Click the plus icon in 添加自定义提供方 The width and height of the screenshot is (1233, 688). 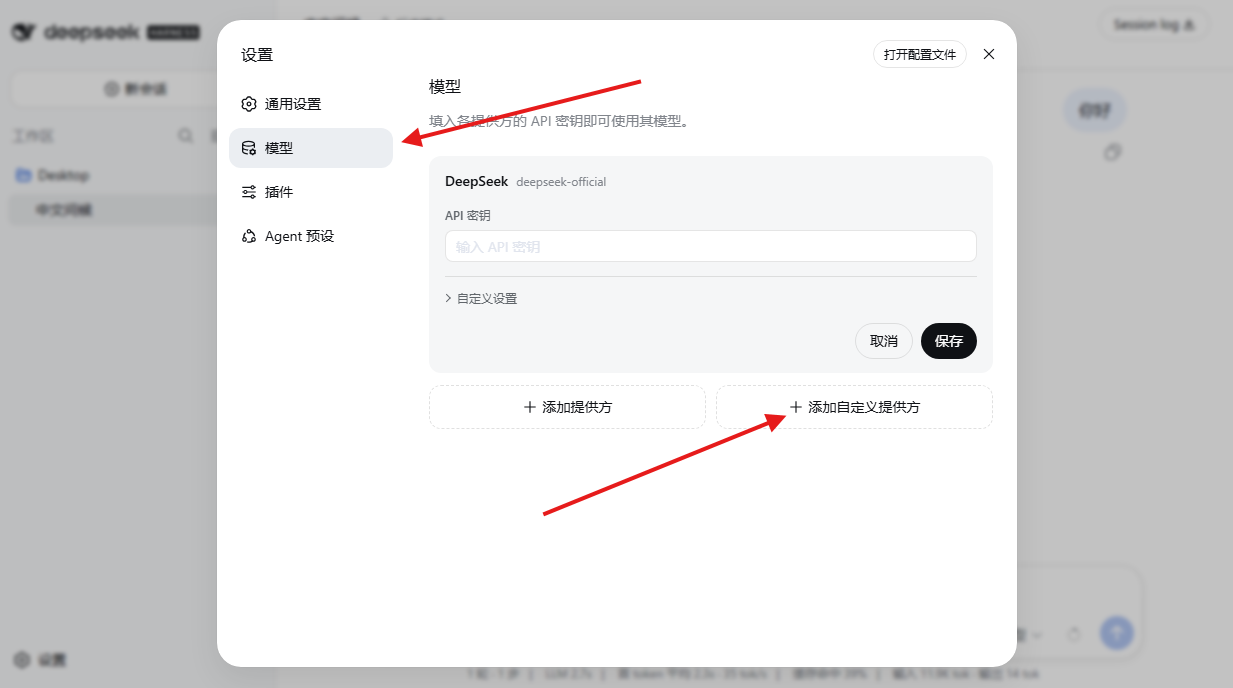pos(796,407)
